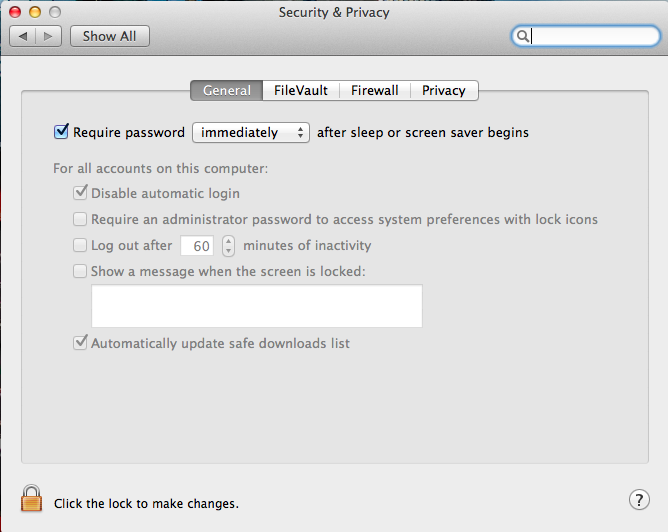Click inside the lock screen message box
668x532 pixels.
tap(256, 306)
